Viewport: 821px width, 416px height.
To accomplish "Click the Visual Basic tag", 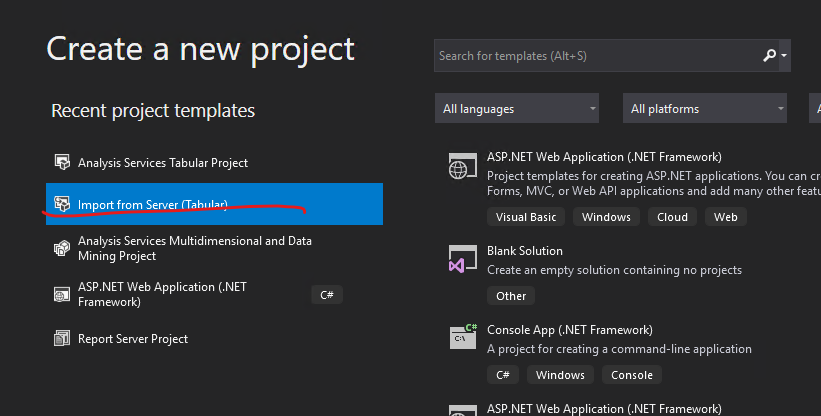I will coord(526,217).
